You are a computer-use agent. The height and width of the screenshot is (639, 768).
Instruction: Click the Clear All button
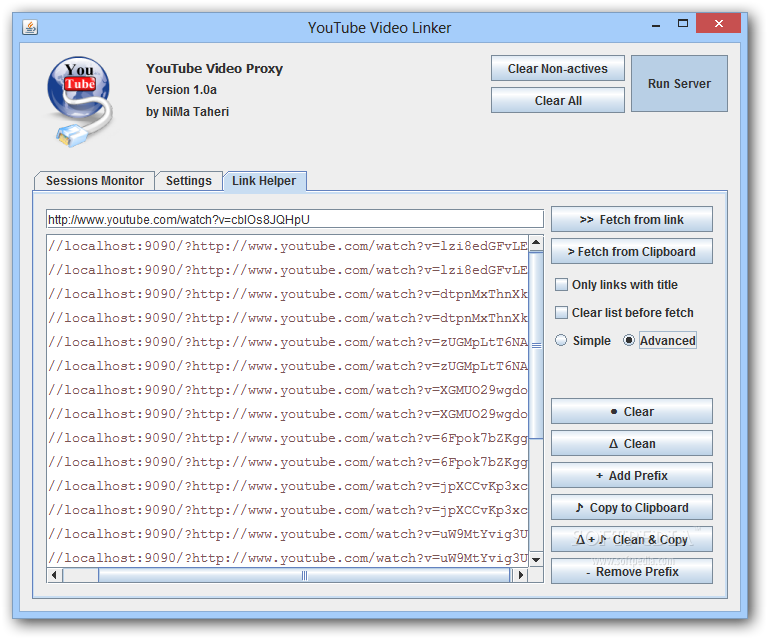tap(557, 100)
